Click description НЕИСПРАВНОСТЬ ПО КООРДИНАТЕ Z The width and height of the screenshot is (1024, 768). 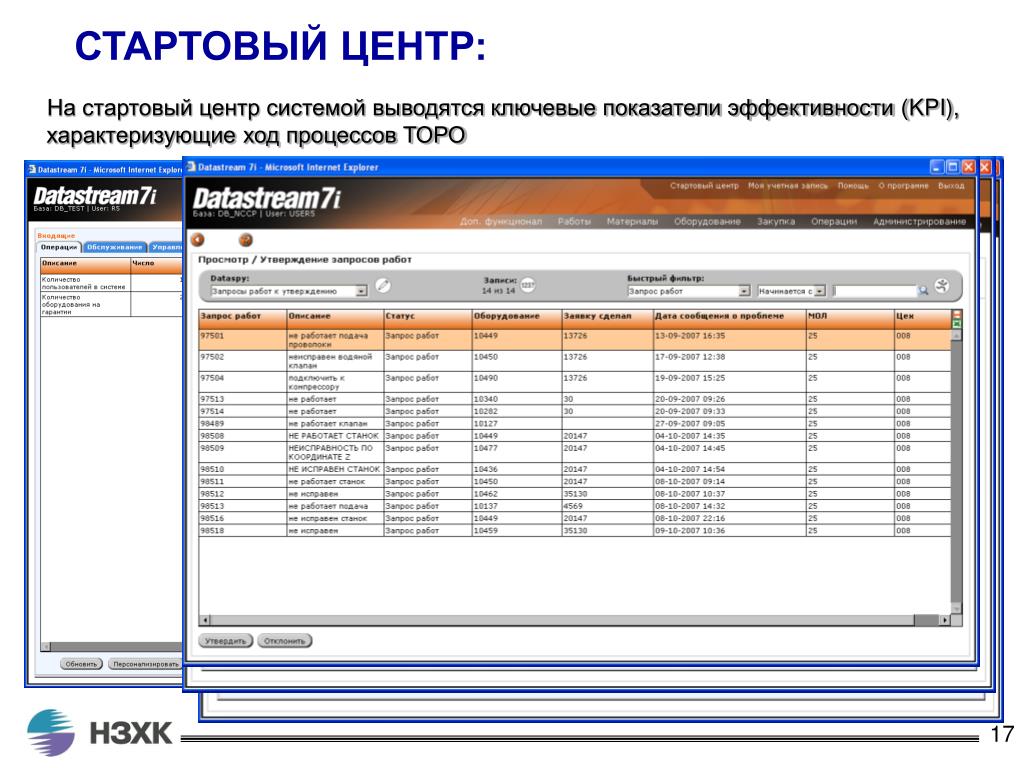[x=330, y=453]
